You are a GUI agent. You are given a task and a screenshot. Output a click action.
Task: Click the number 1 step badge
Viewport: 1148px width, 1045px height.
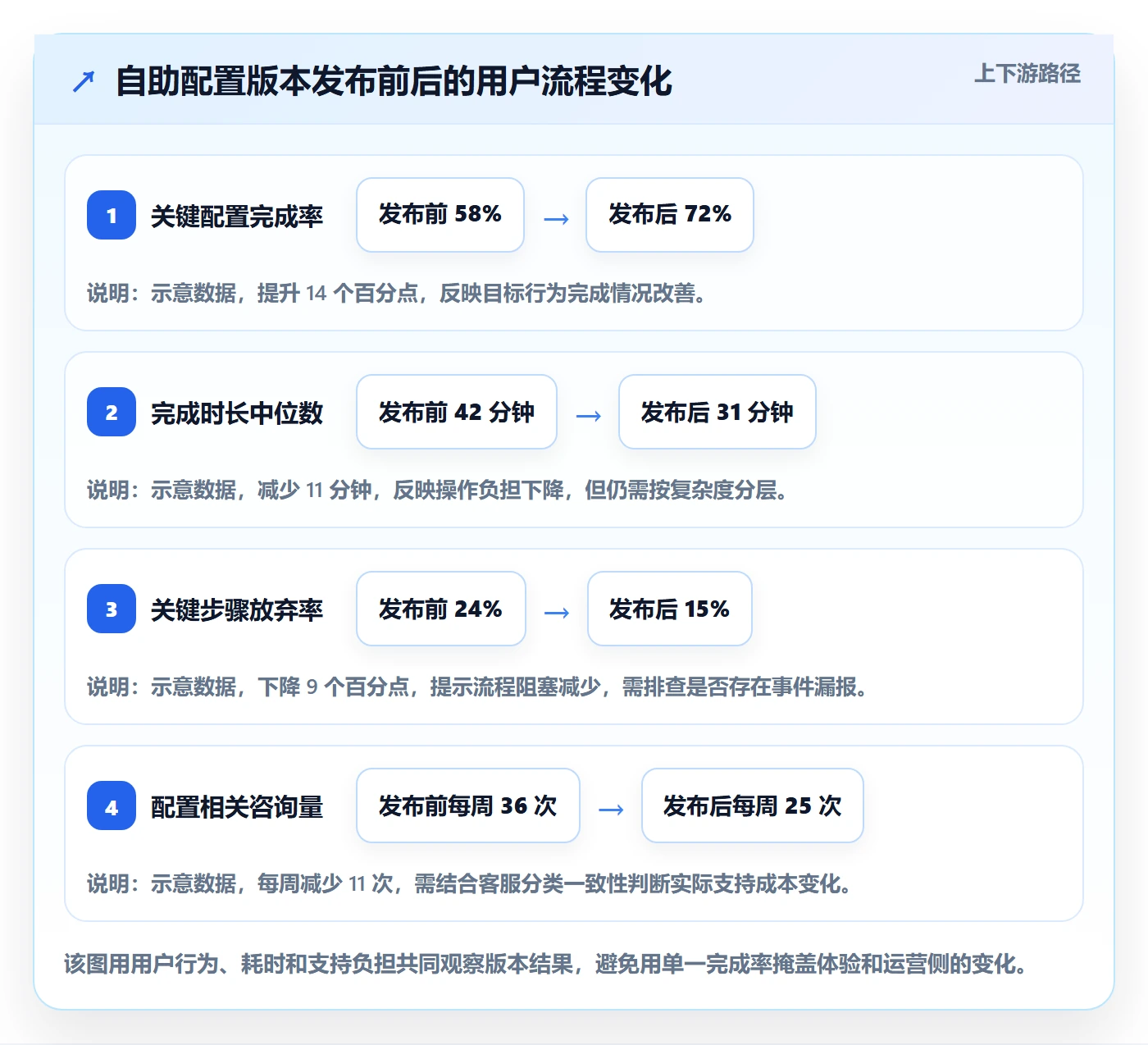tap(112, 215)
